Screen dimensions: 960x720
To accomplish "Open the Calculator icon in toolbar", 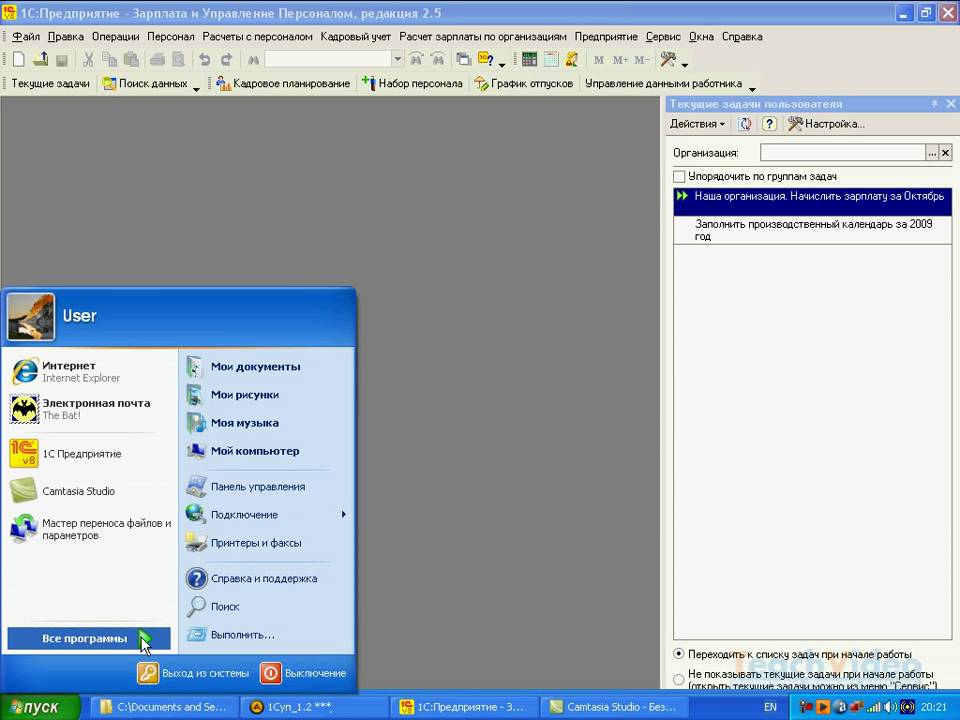I will 530,59.
